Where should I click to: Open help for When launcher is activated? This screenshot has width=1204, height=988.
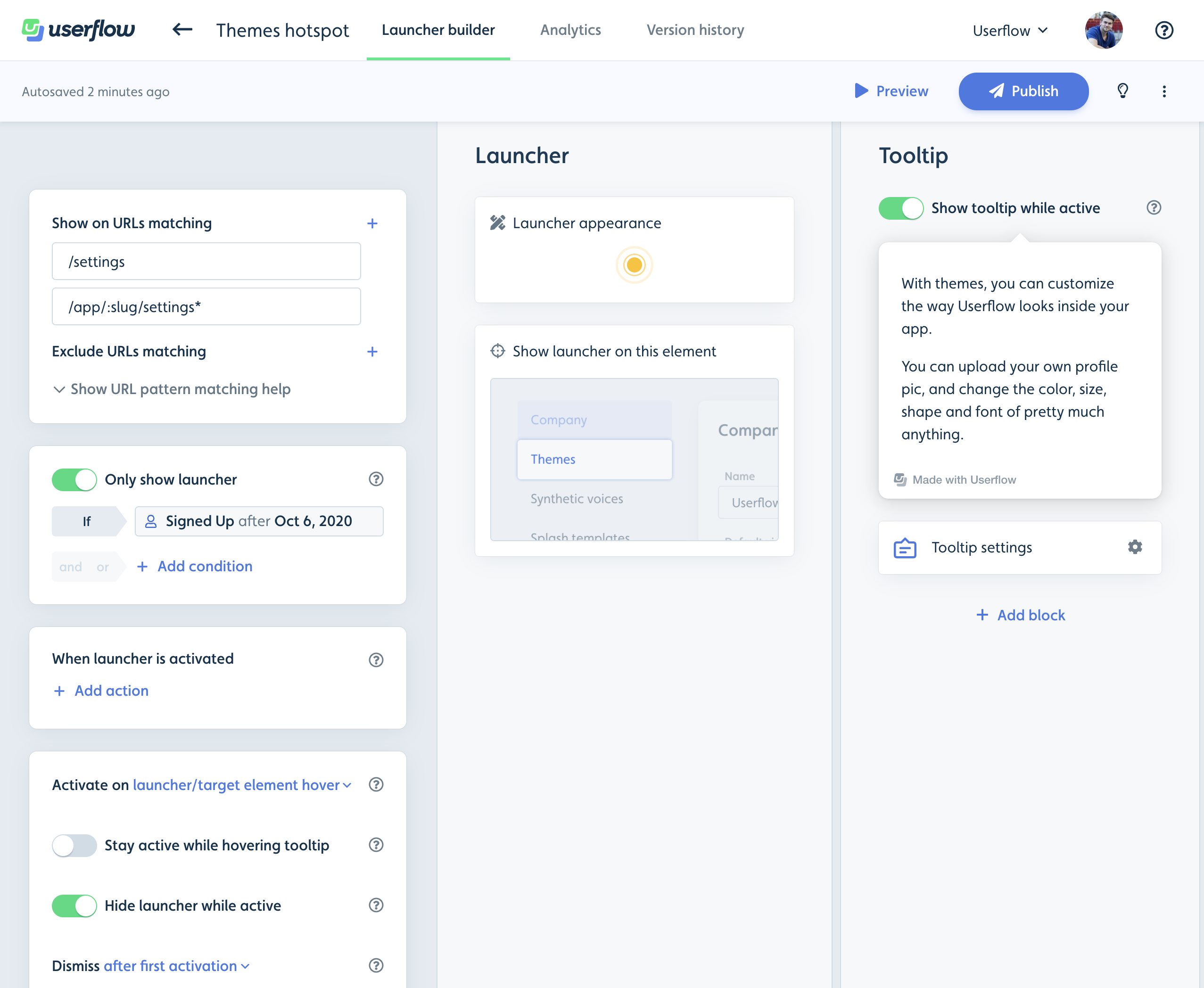click(x=376, y=659)
